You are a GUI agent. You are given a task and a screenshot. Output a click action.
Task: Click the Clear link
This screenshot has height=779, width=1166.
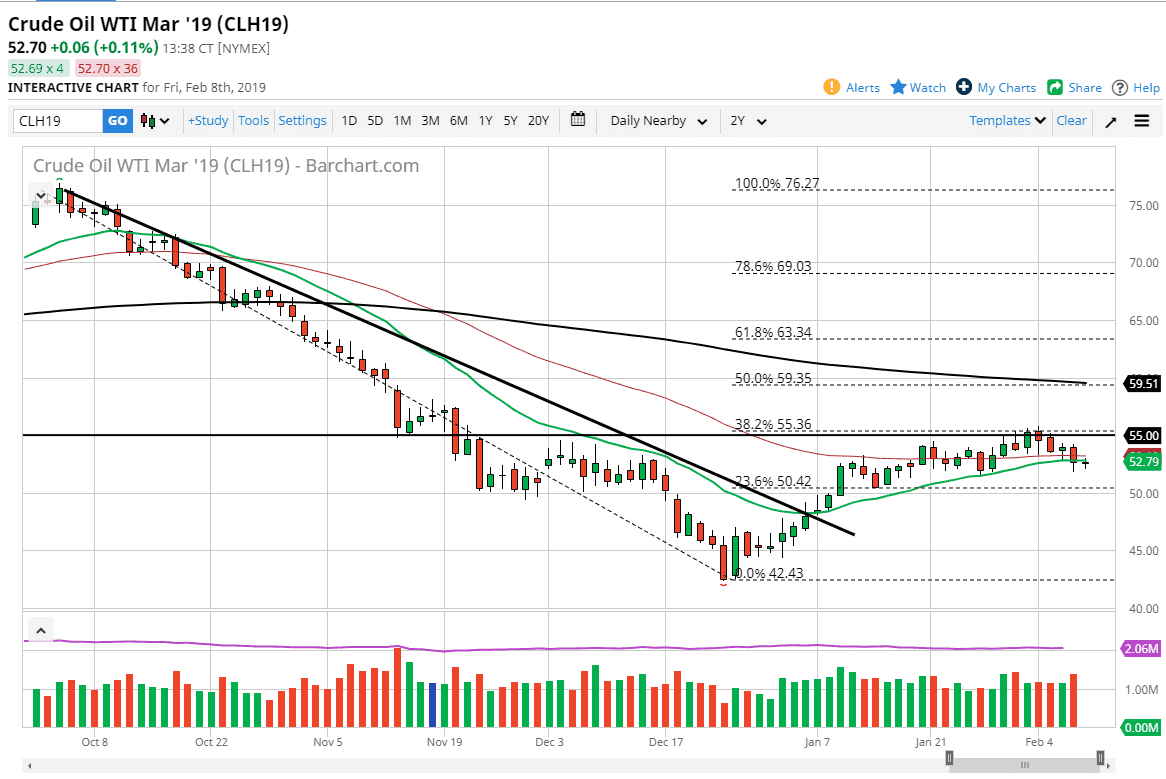1071,120
